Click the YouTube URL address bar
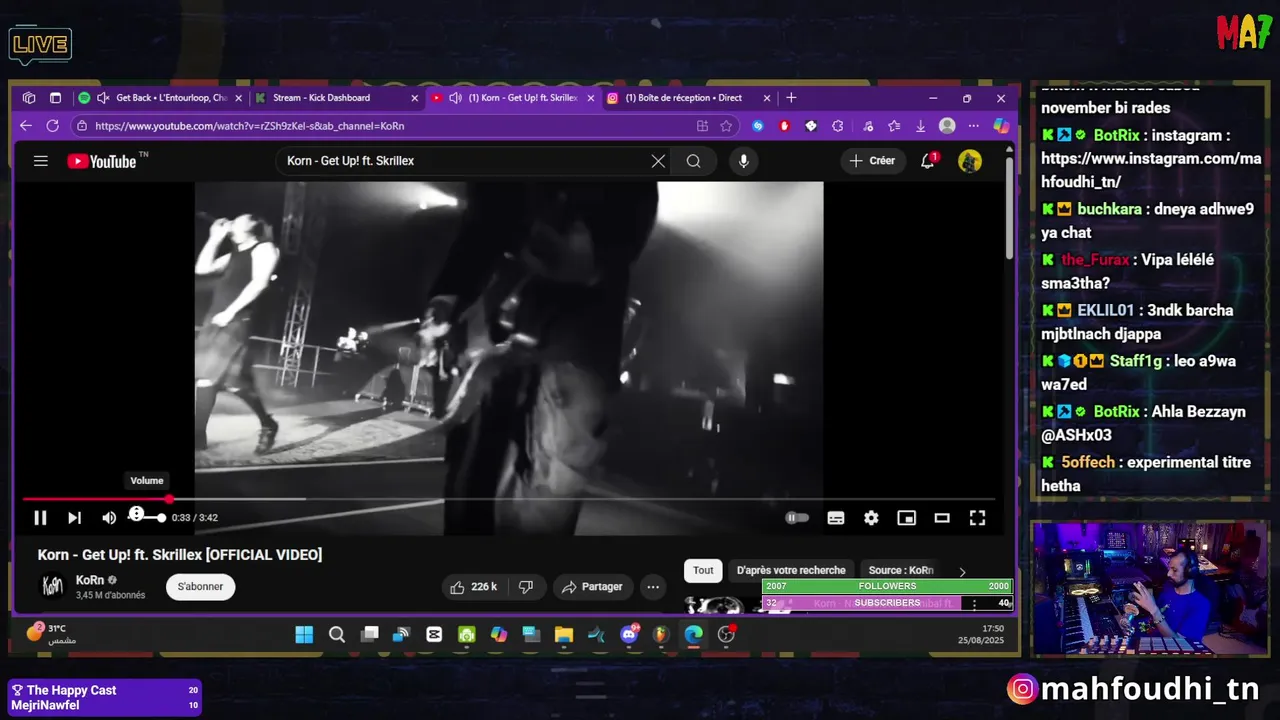Viewport: 1280px width, 720px height. 390,126
